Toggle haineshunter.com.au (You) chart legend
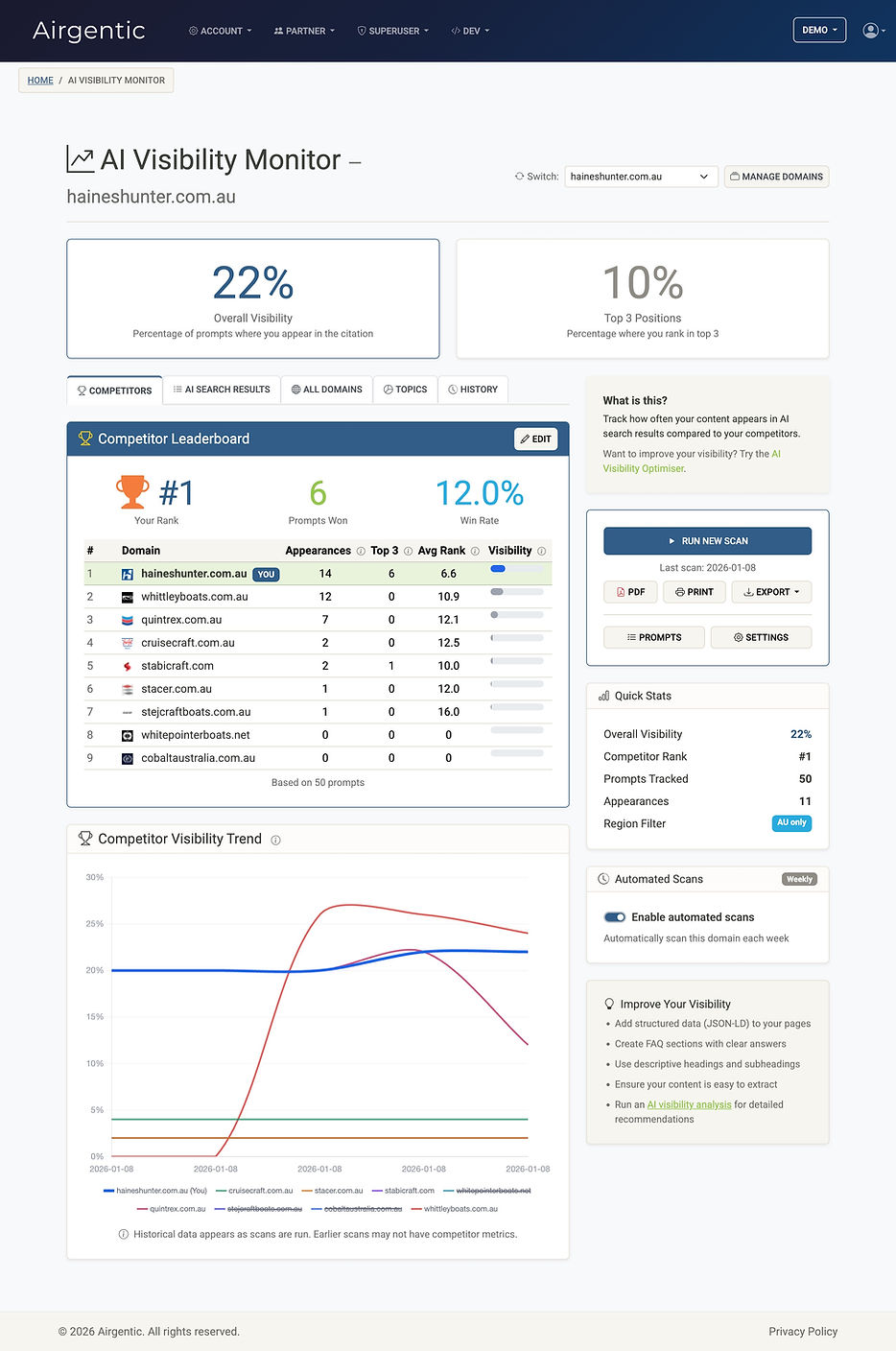Image resolution: width=896 pixels, height=1351 pixels. pos(154,1191)
